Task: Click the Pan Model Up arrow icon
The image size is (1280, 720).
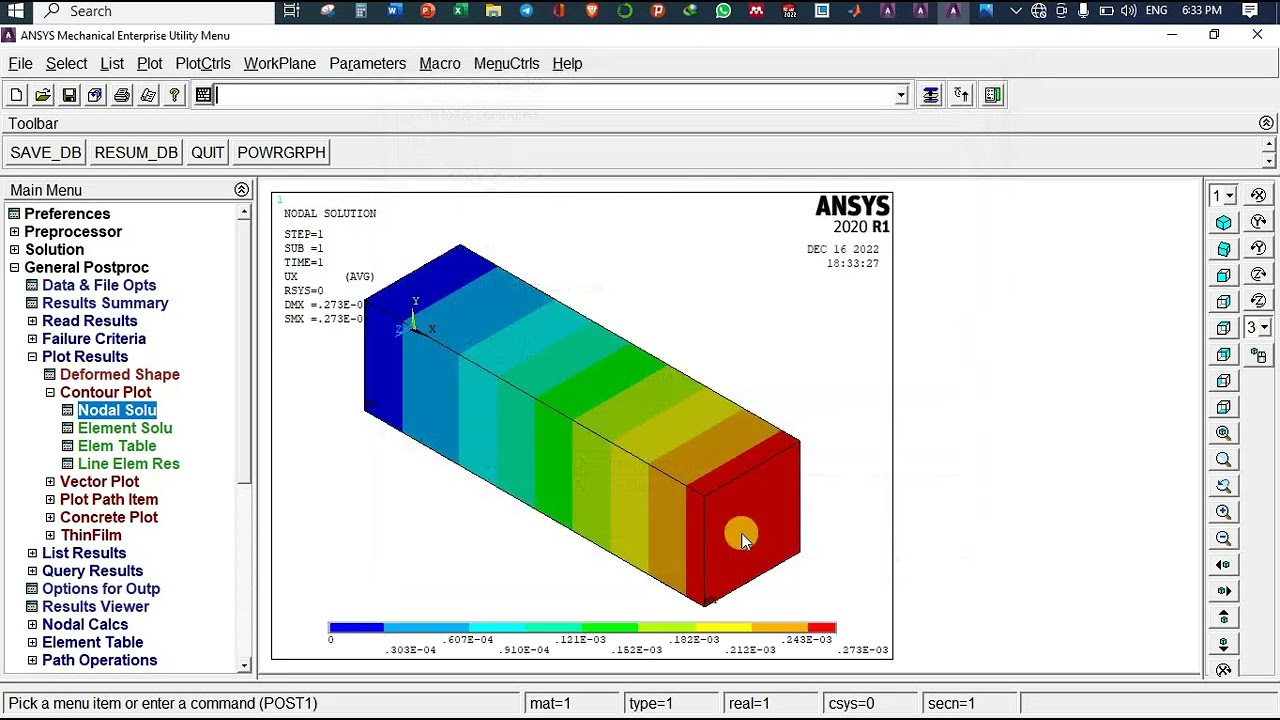Action: tap(1223, 617)
